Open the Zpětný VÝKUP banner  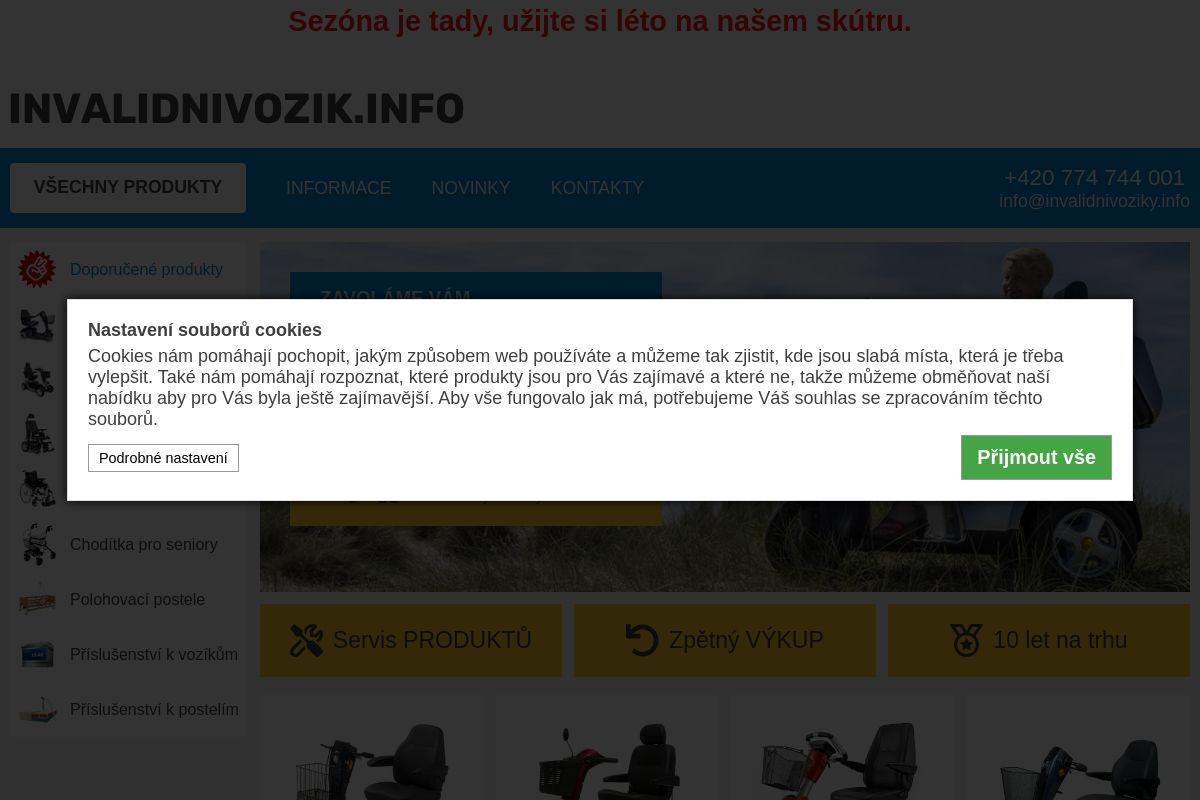coord(725,640)
